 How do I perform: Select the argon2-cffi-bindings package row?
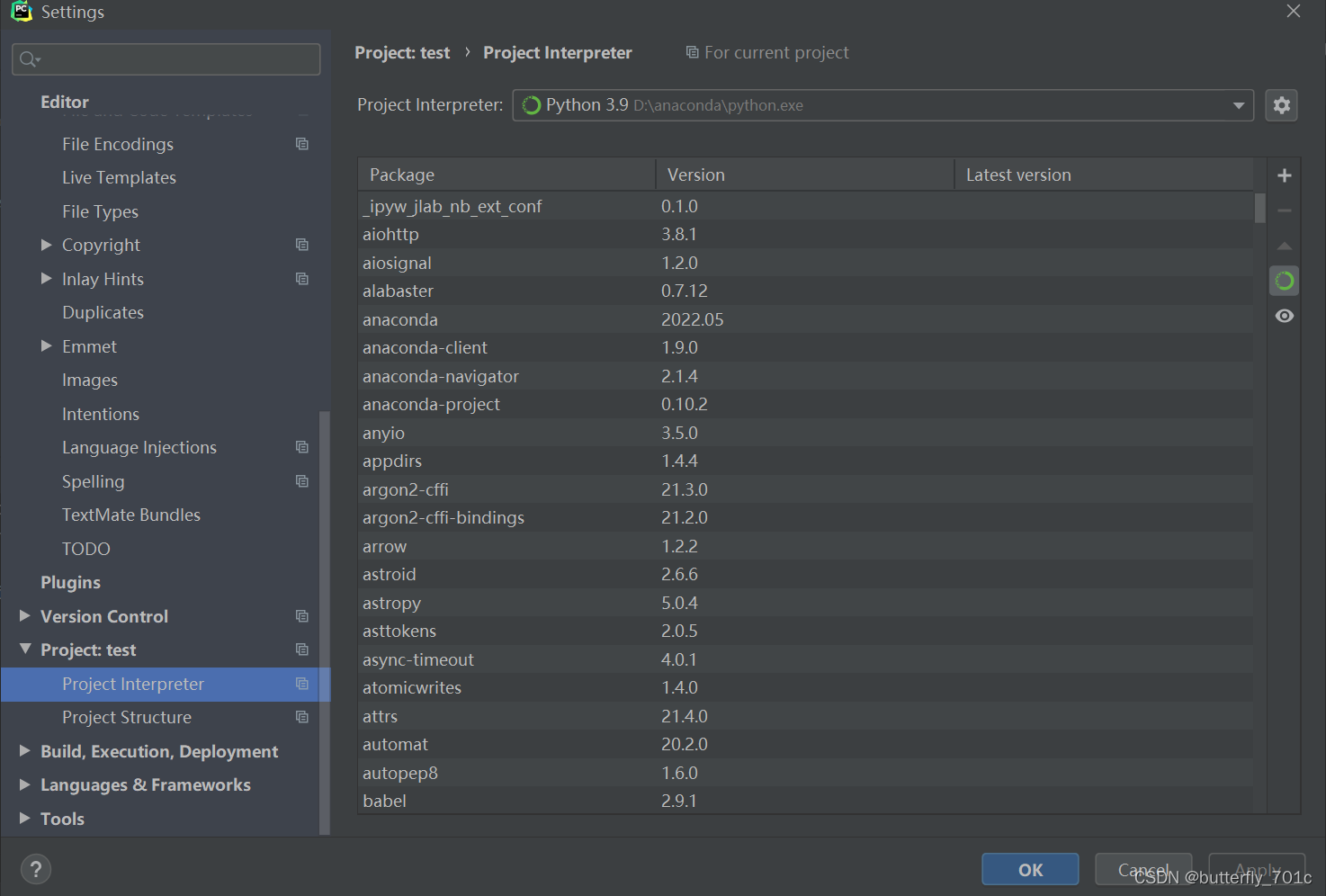(805, 517)
